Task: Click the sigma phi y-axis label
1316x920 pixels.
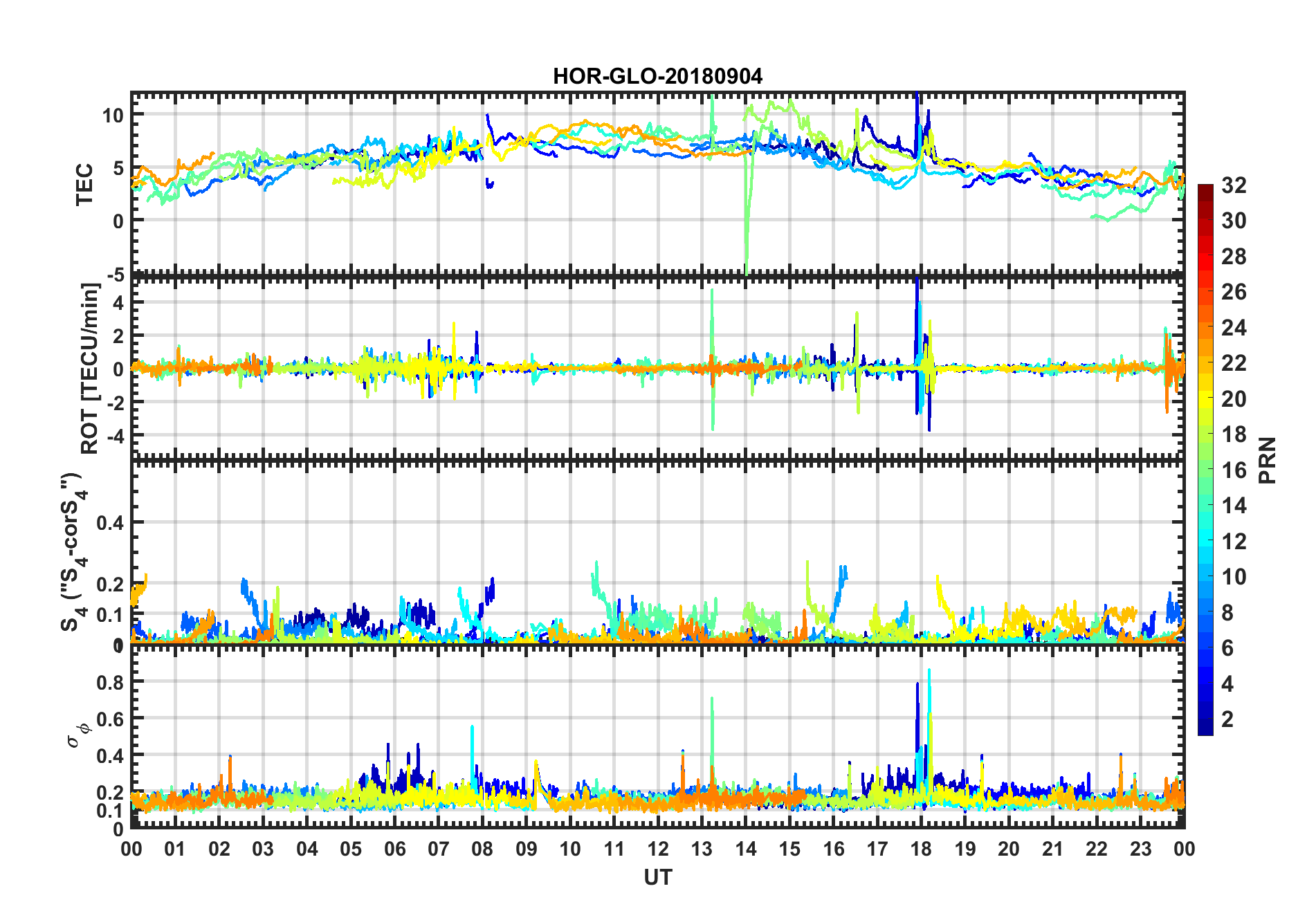Action: tap(79, 735)
